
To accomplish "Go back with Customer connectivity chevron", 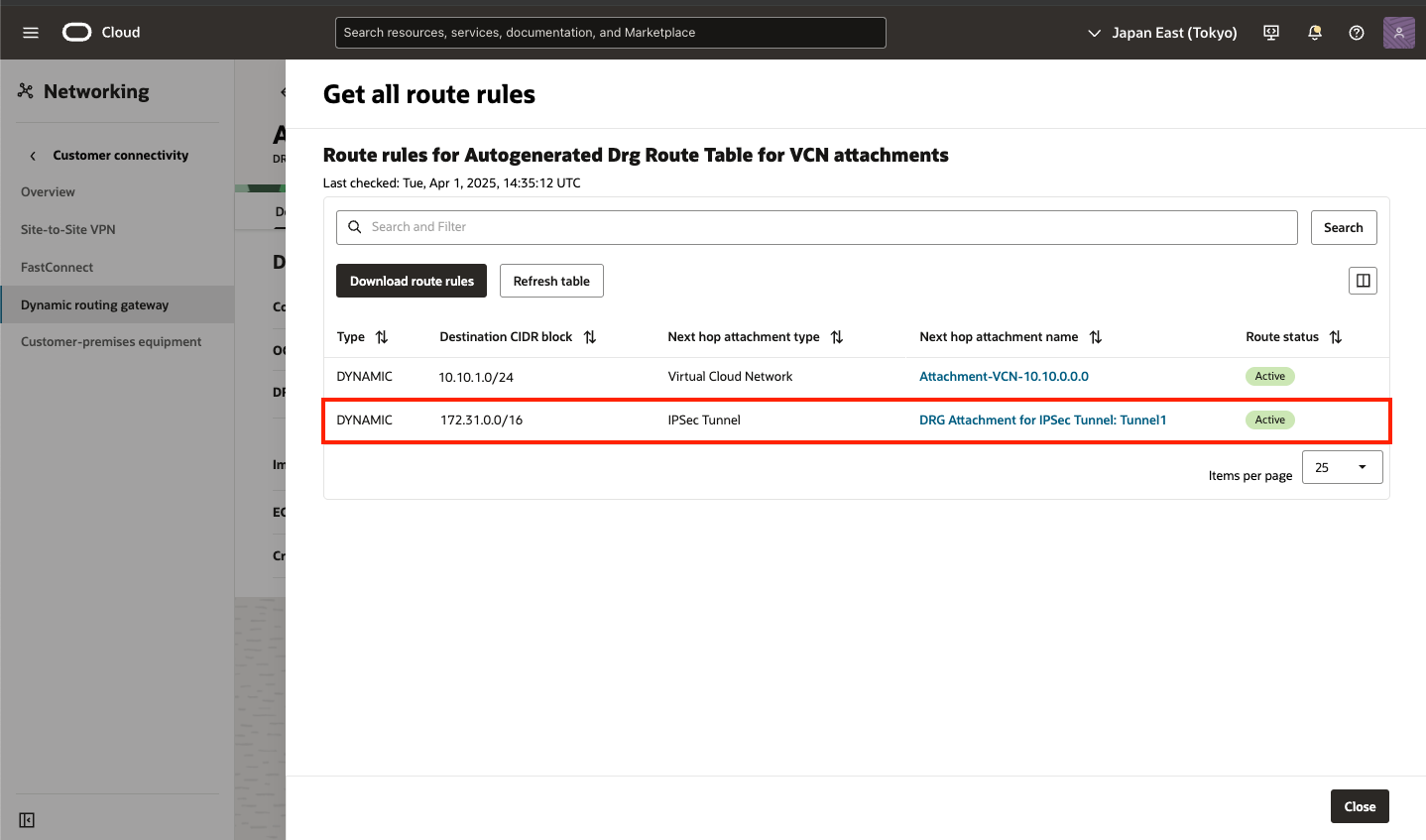I will (33, 156).
